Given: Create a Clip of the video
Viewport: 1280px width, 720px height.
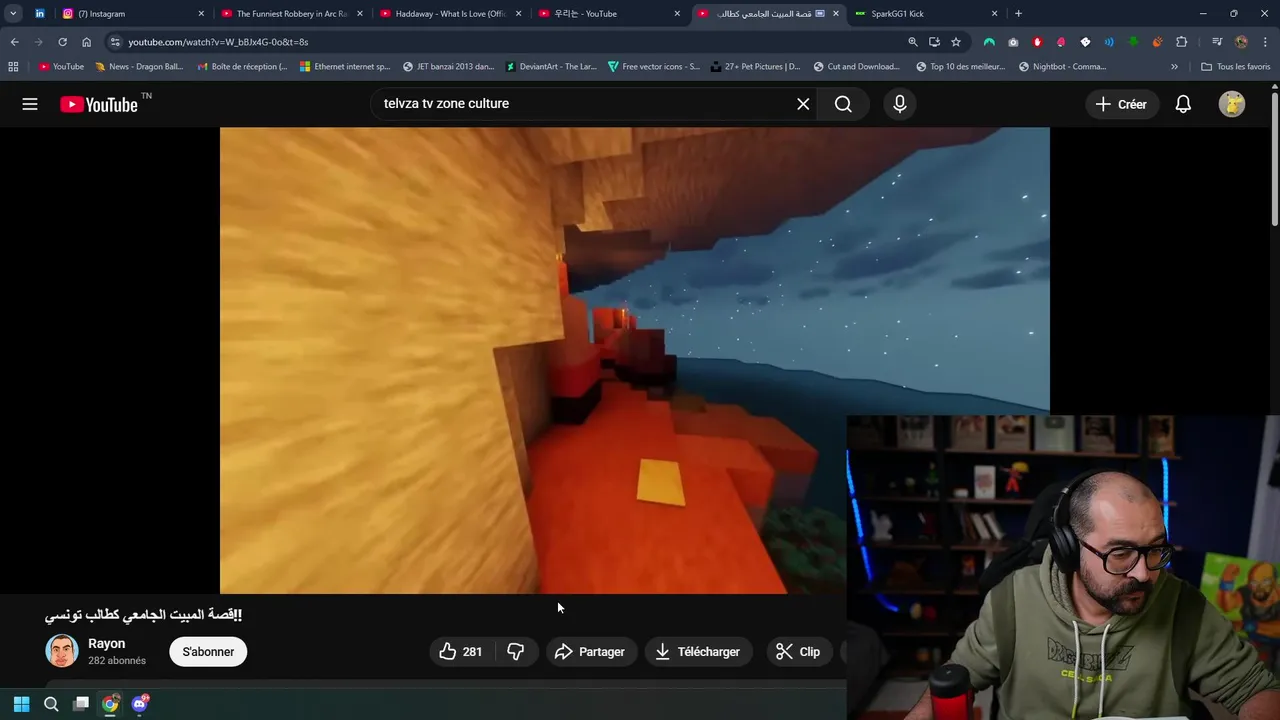Looking at the screenshot, I should pyautogui.click(x=798, y=652).
